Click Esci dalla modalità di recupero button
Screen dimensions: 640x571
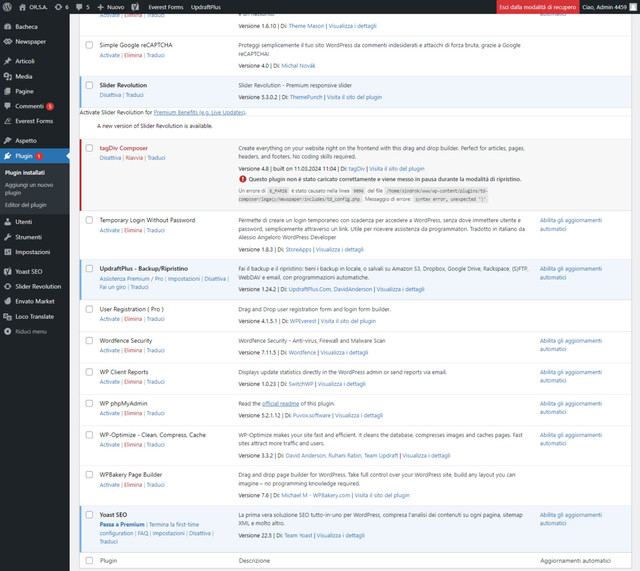[x=538, y=7]
